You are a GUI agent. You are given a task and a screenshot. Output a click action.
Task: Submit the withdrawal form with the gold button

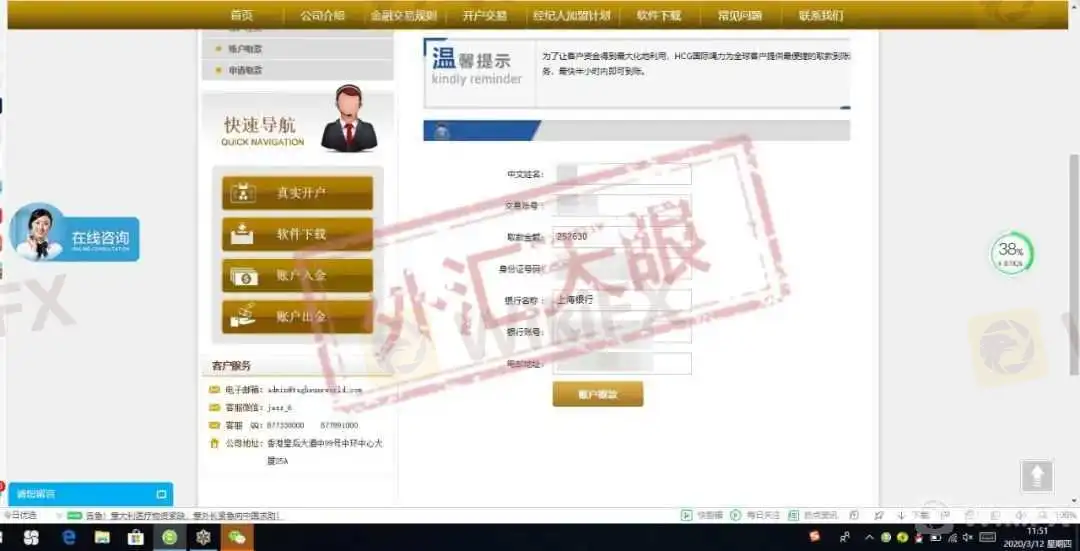coord(598,395)
